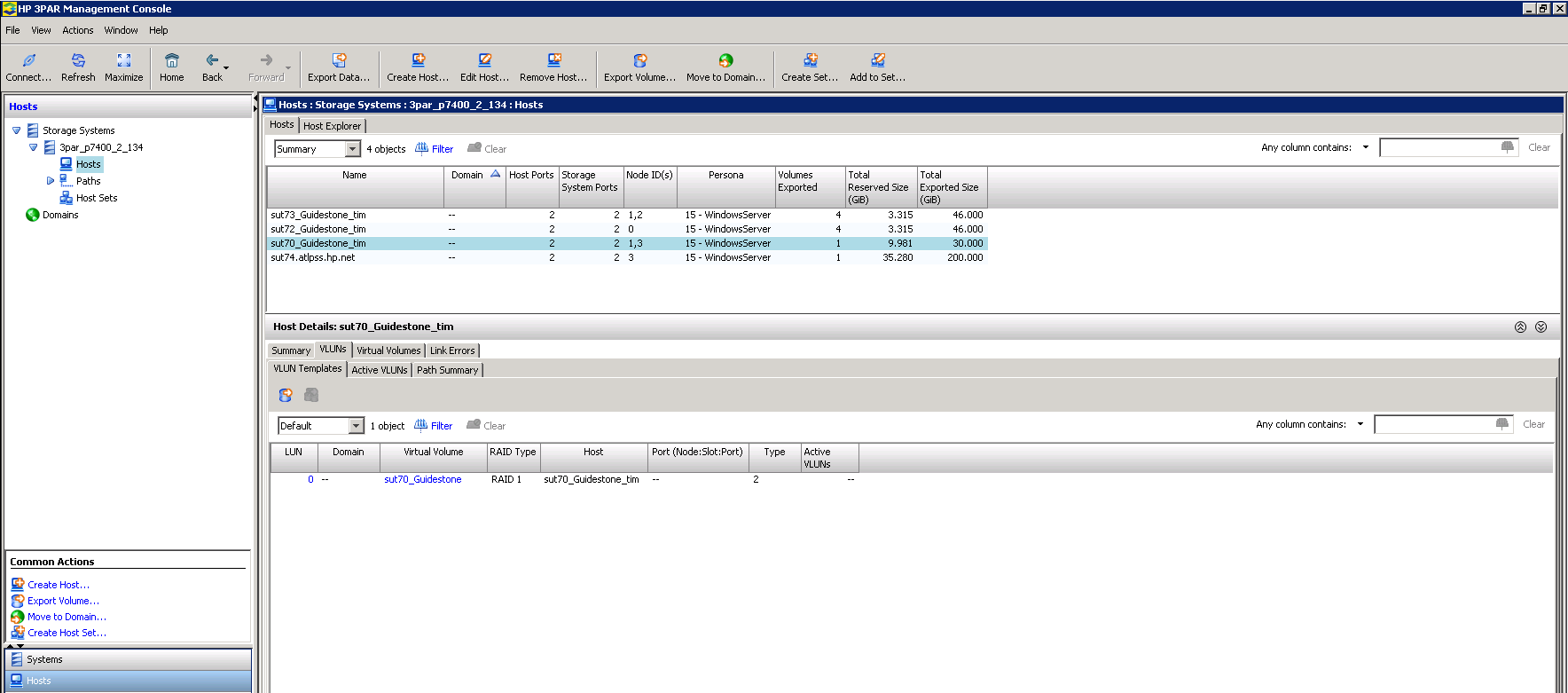Click Edit Host toolbar icon

click(484, 60)
